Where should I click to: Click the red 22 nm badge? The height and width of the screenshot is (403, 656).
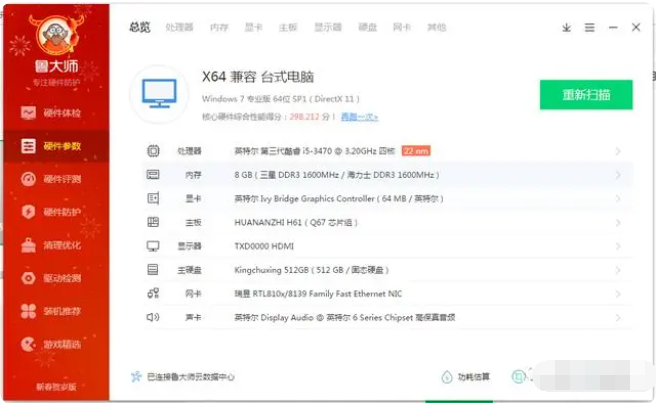tap(416, 151)
